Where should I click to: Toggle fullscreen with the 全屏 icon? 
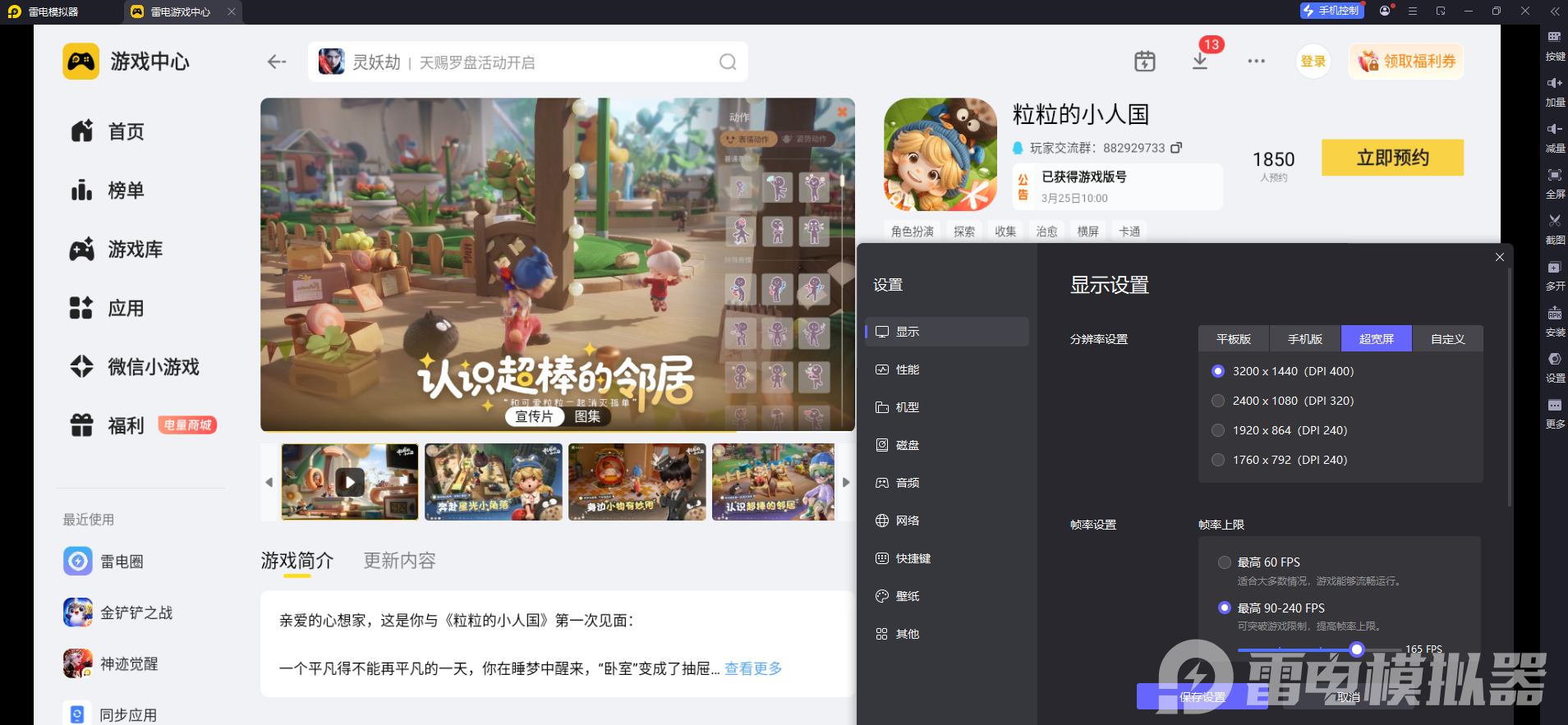tap(1555, 175)
